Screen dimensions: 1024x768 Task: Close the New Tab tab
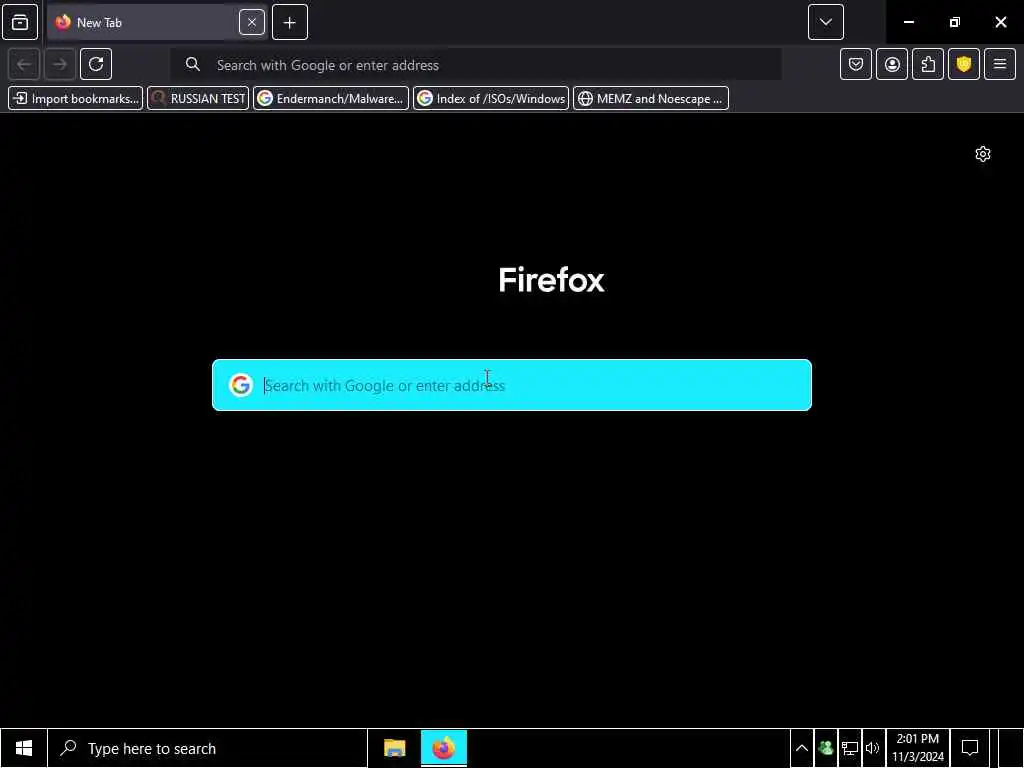pyautogui.click(x=251, y=22)
